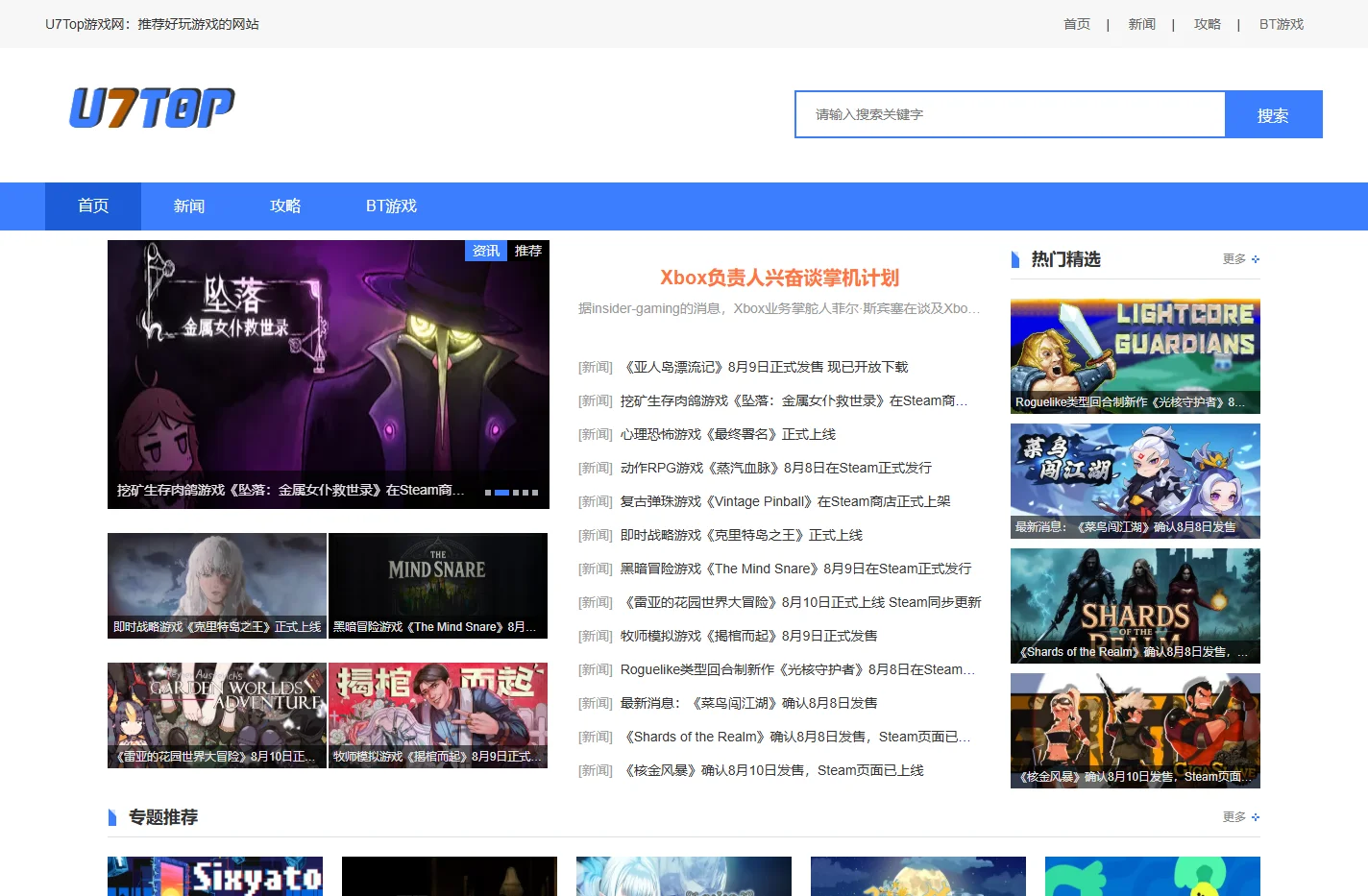Select the active blue carousel indicator
This screenshot has height=896, width=1368.
click(501, 493)
